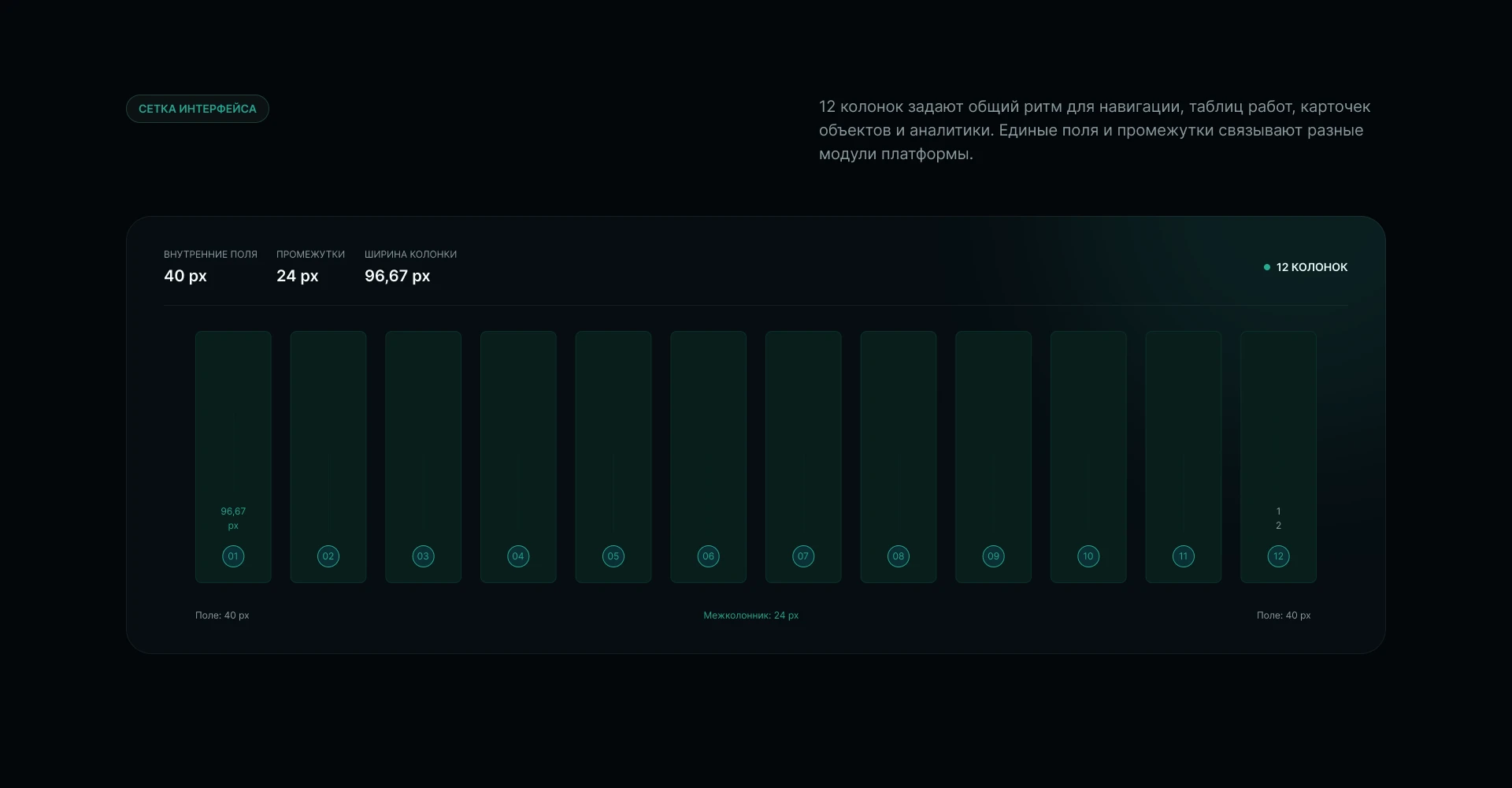
Task: Select the circled 03 column marker
Action: [x=423, y=556]
